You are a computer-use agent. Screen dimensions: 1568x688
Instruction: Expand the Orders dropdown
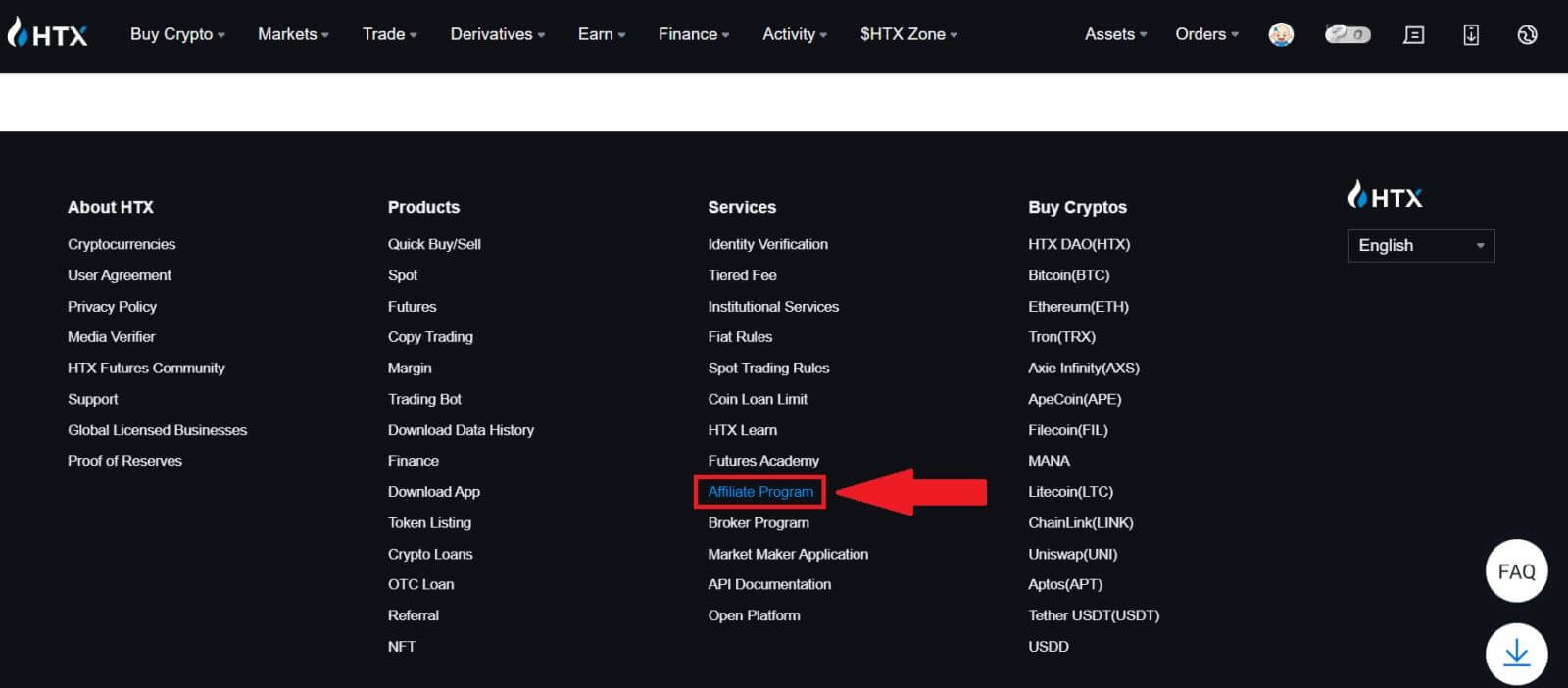pos(1206,34)
